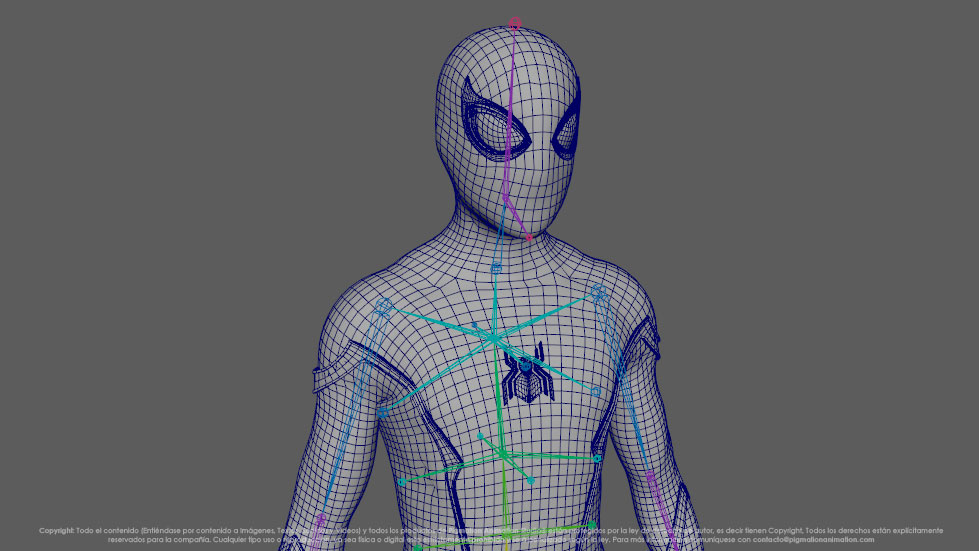Screen dimensions: 979x551
Task: Click the bold Copyright label in the footer
Action: tap(56, 530)
